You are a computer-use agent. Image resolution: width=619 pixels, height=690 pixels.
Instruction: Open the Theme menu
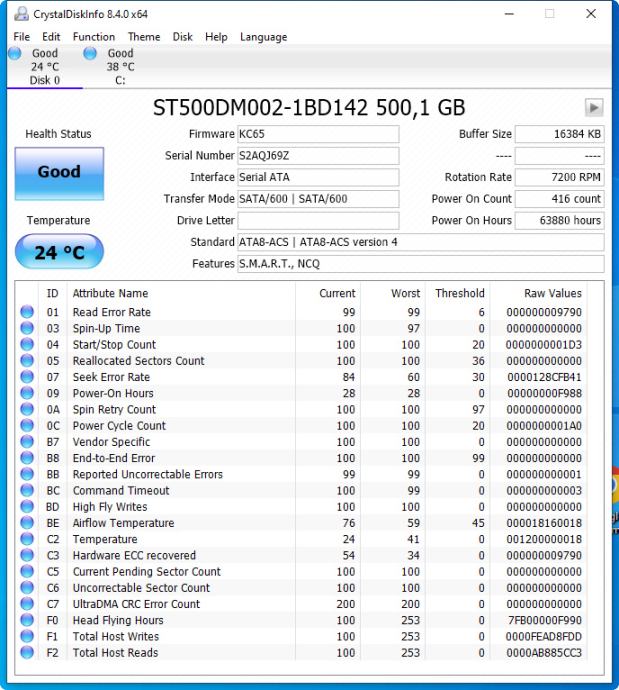[x=144, y=37]
